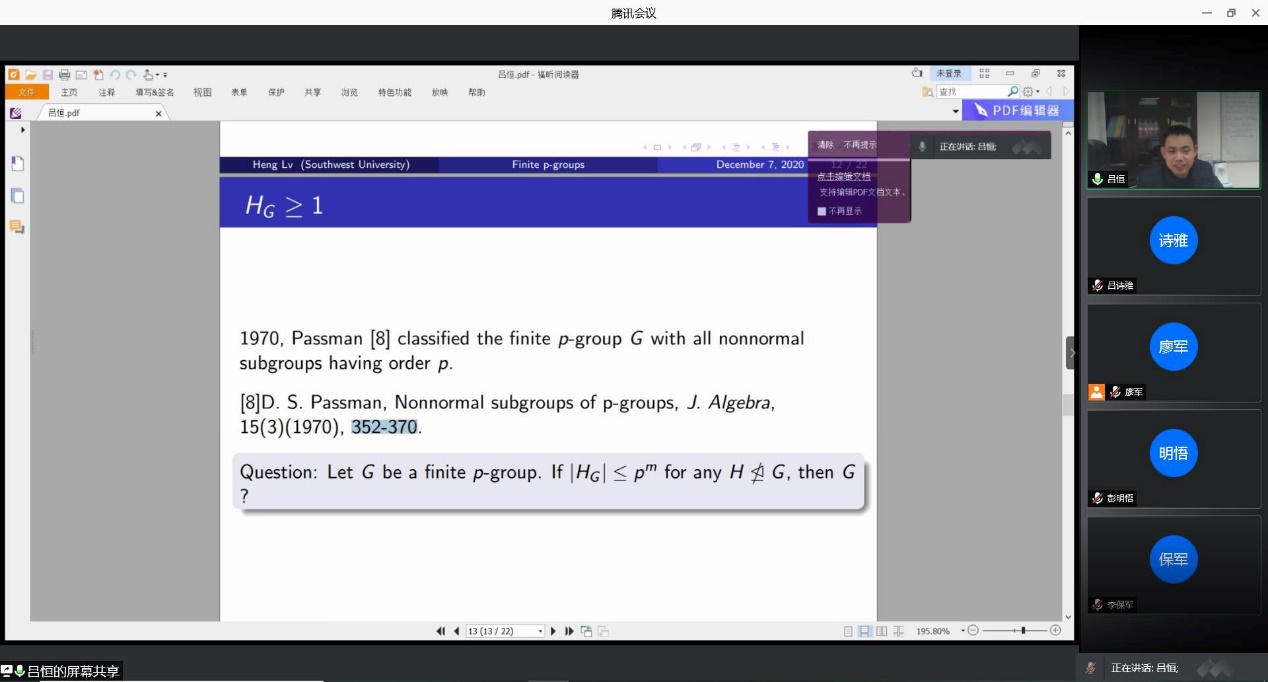Click the print icon in quick access toolbar
Viewport: 1268px width, 682px height.
(x=64, y=75)
